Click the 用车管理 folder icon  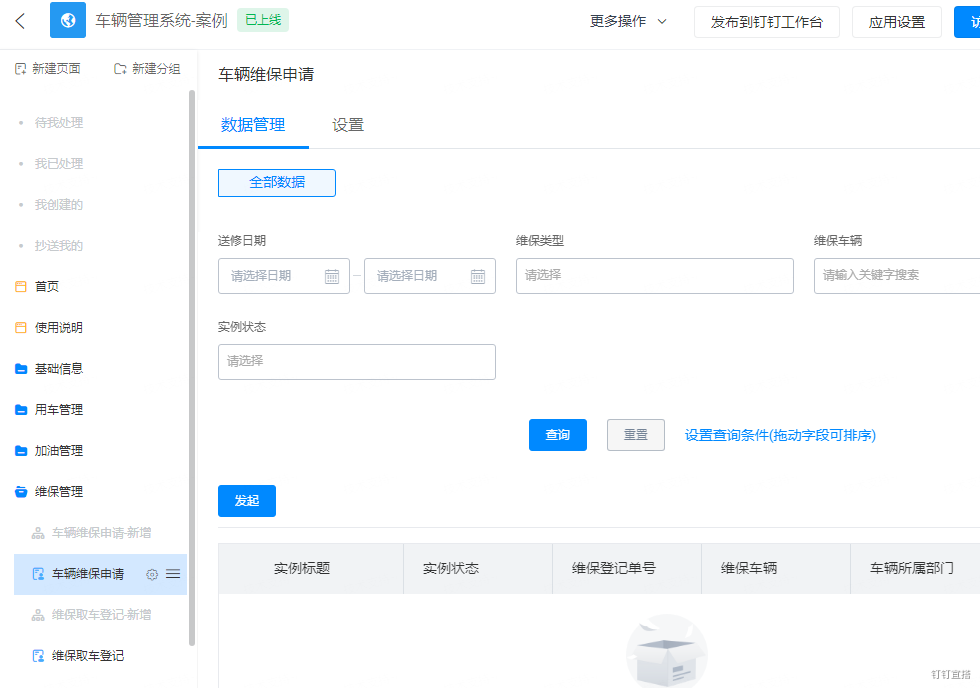[x=21, y=410]
